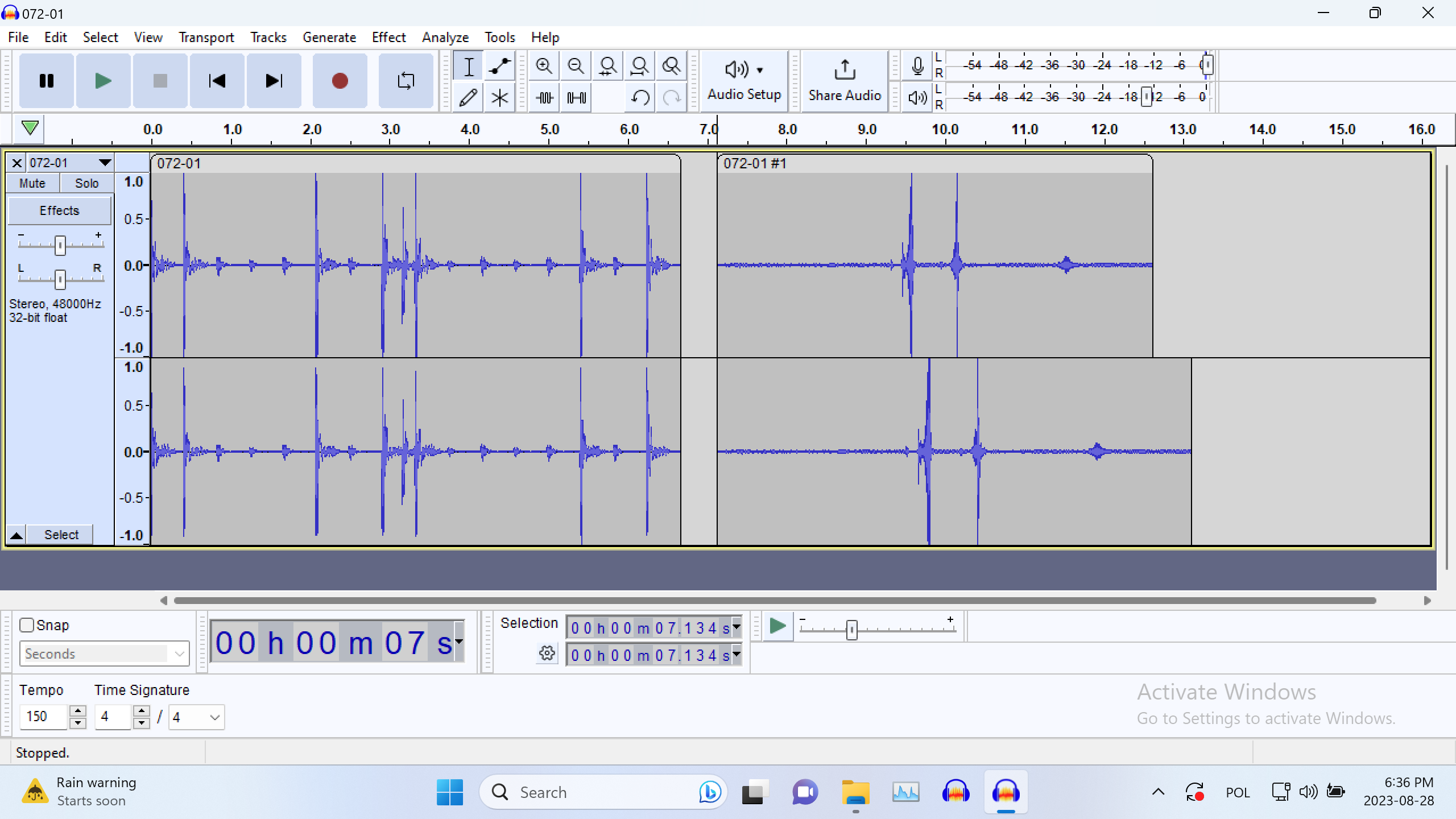Click the track pan slider
This screenshot has width=1456, height=819.
[59, 279]
